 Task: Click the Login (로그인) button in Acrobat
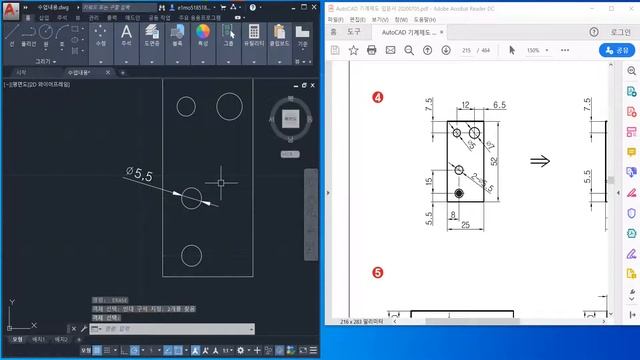click(x=620, y=32)
